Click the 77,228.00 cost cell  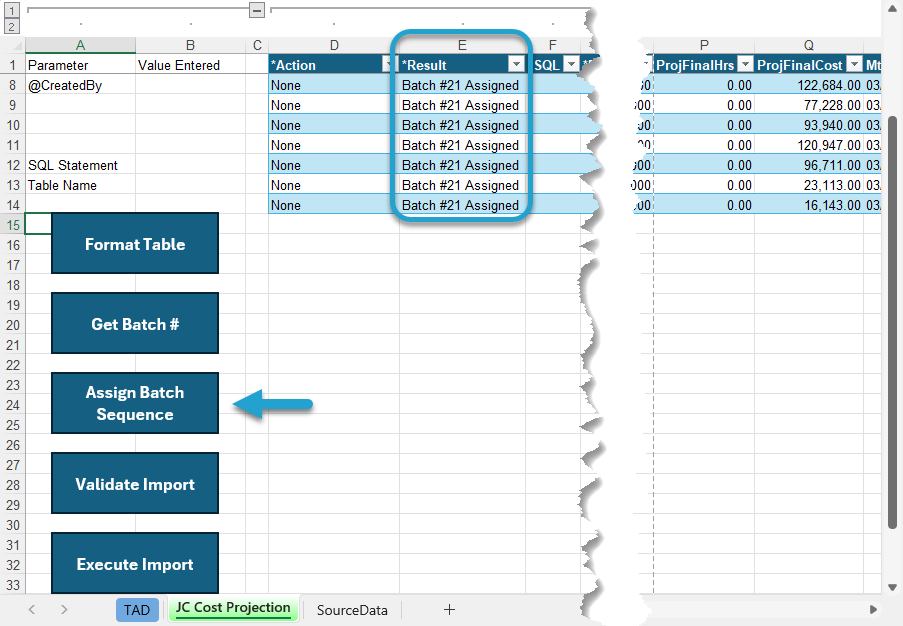tap(809, 105)
